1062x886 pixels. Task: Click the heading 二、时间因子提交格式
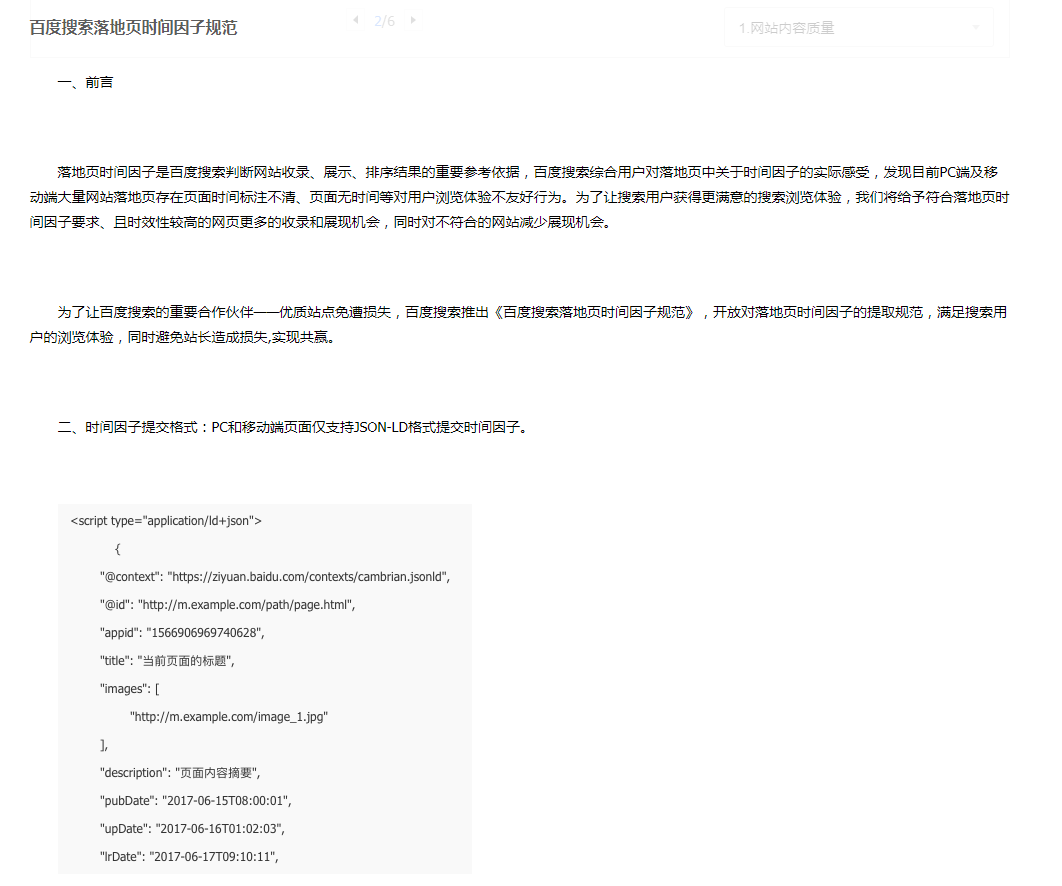click(293, 427)
